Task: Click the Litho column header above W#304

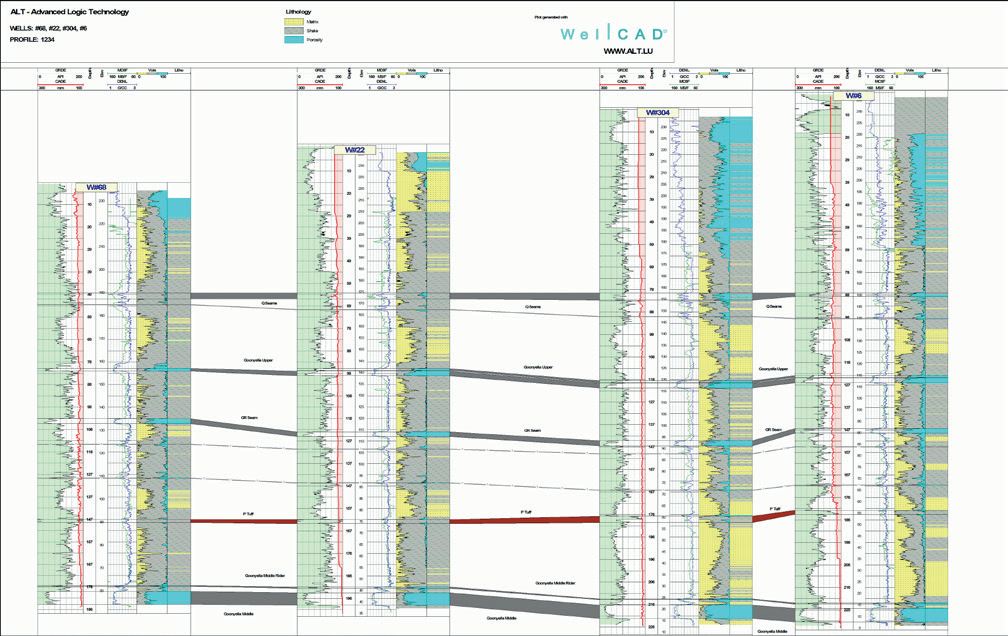Action: click(x=741, y=69)
